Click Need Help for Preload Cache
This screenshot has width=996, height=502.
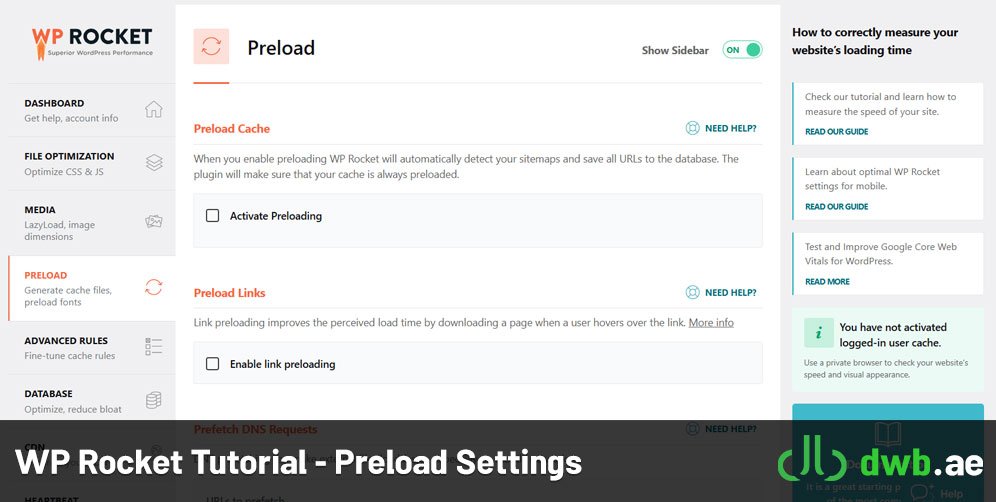(x=730, y=128)
